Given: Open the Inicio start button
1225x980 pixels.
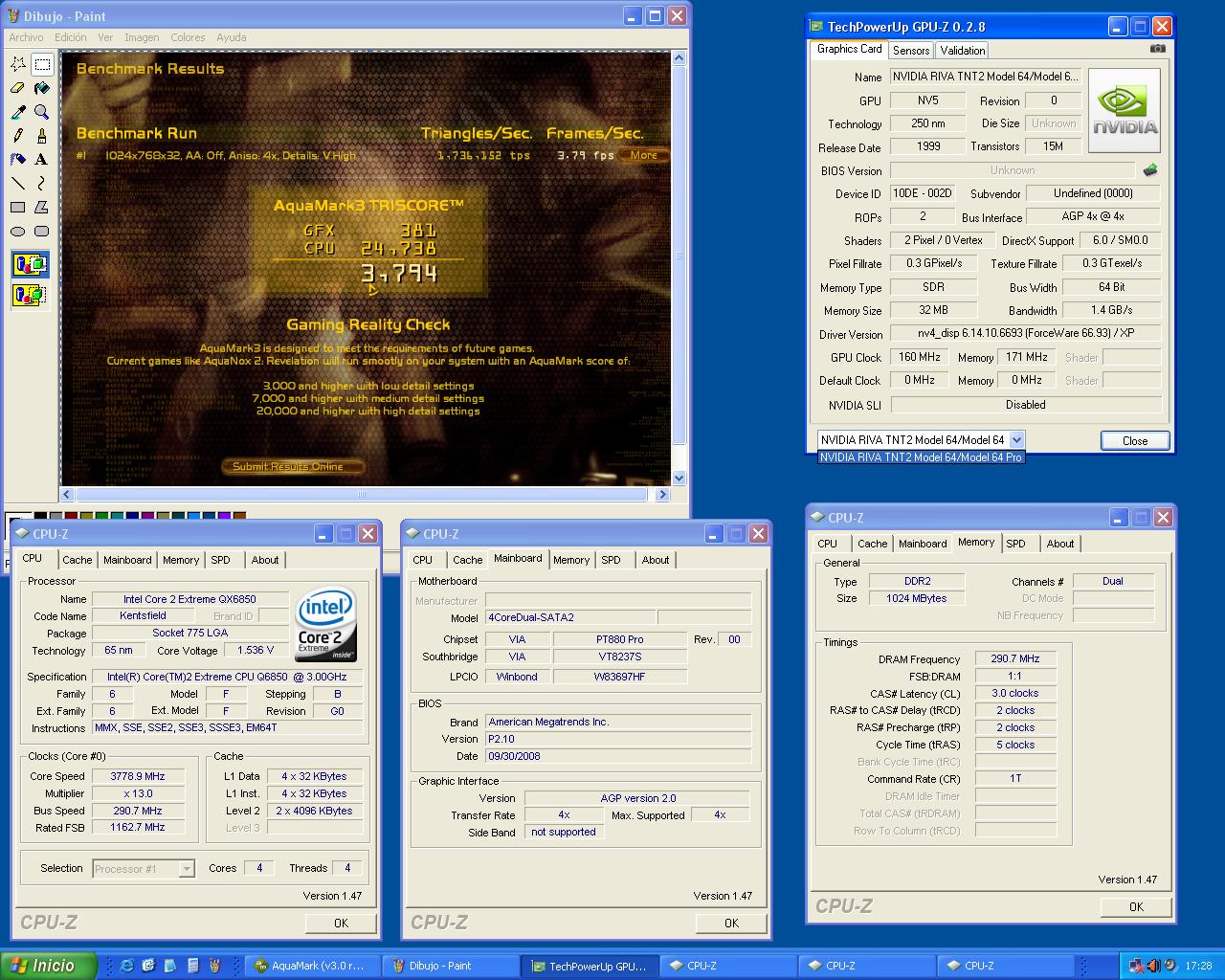Looking at the screenshot, I should point(48,966).
